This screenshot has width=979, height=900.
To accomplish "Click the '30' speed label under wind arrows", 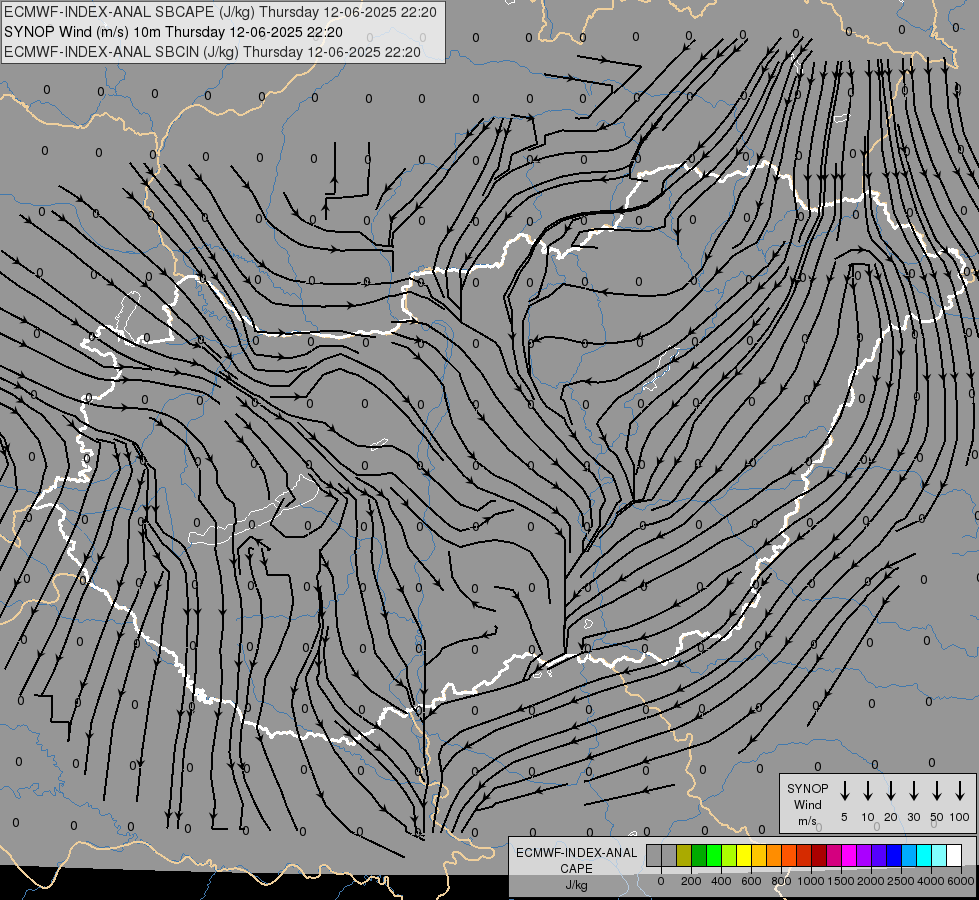I will (x=914, y=817).
